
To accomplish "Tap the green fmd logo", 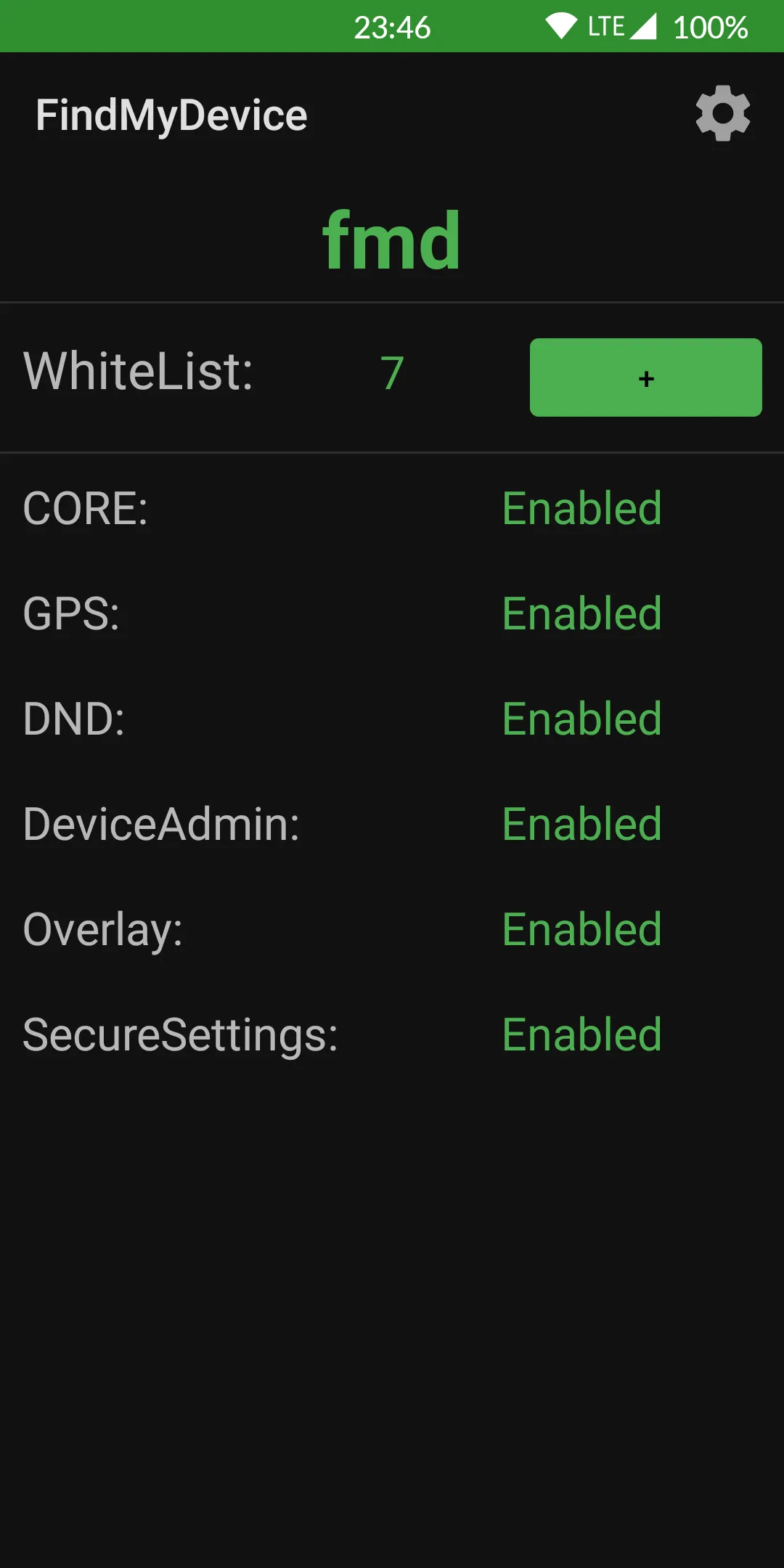I will (391, 240).
